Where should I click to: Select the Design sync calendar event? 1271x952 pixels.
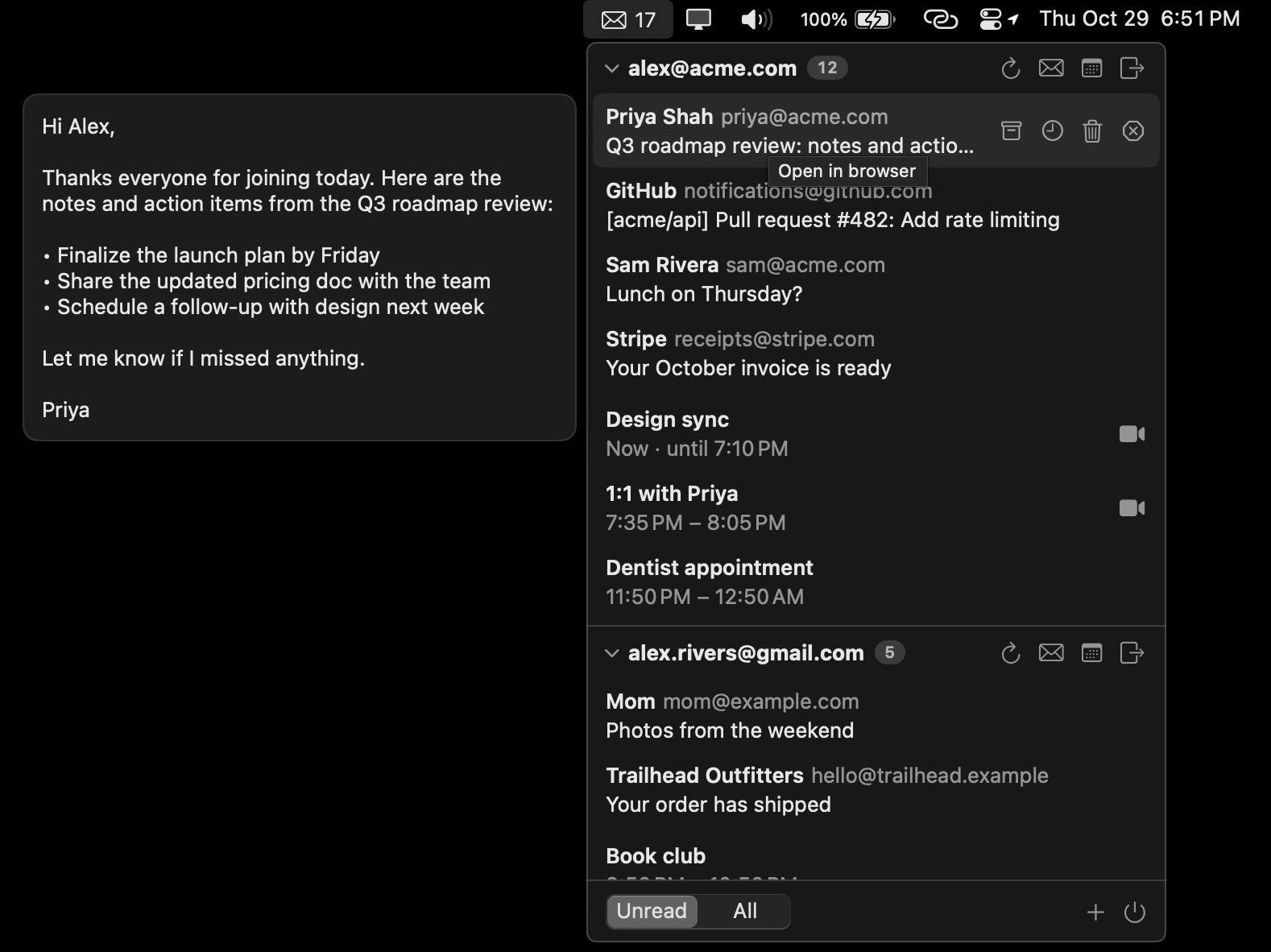coord(876,434)
